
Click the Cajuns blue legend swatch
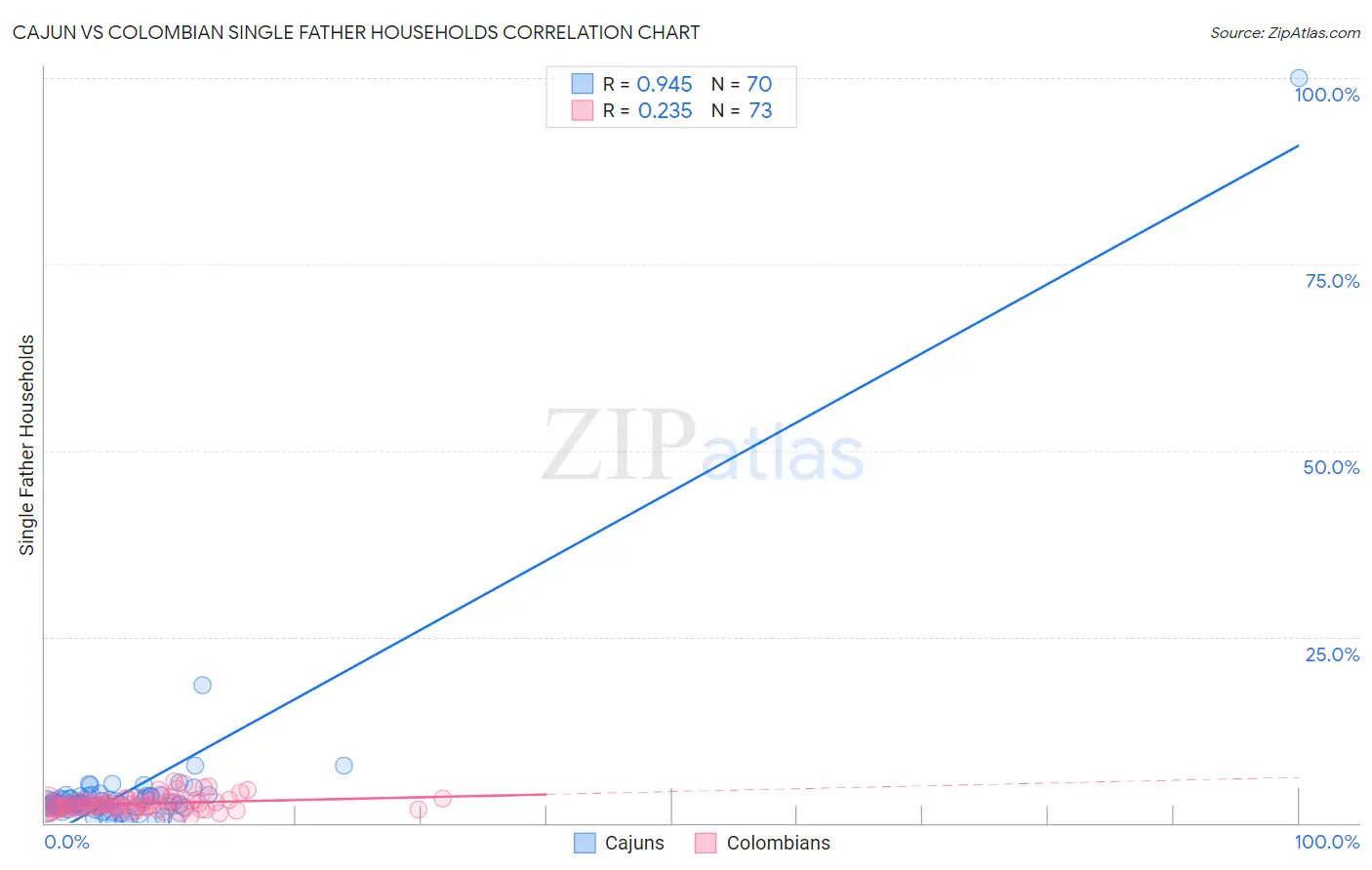coord(585,843)
